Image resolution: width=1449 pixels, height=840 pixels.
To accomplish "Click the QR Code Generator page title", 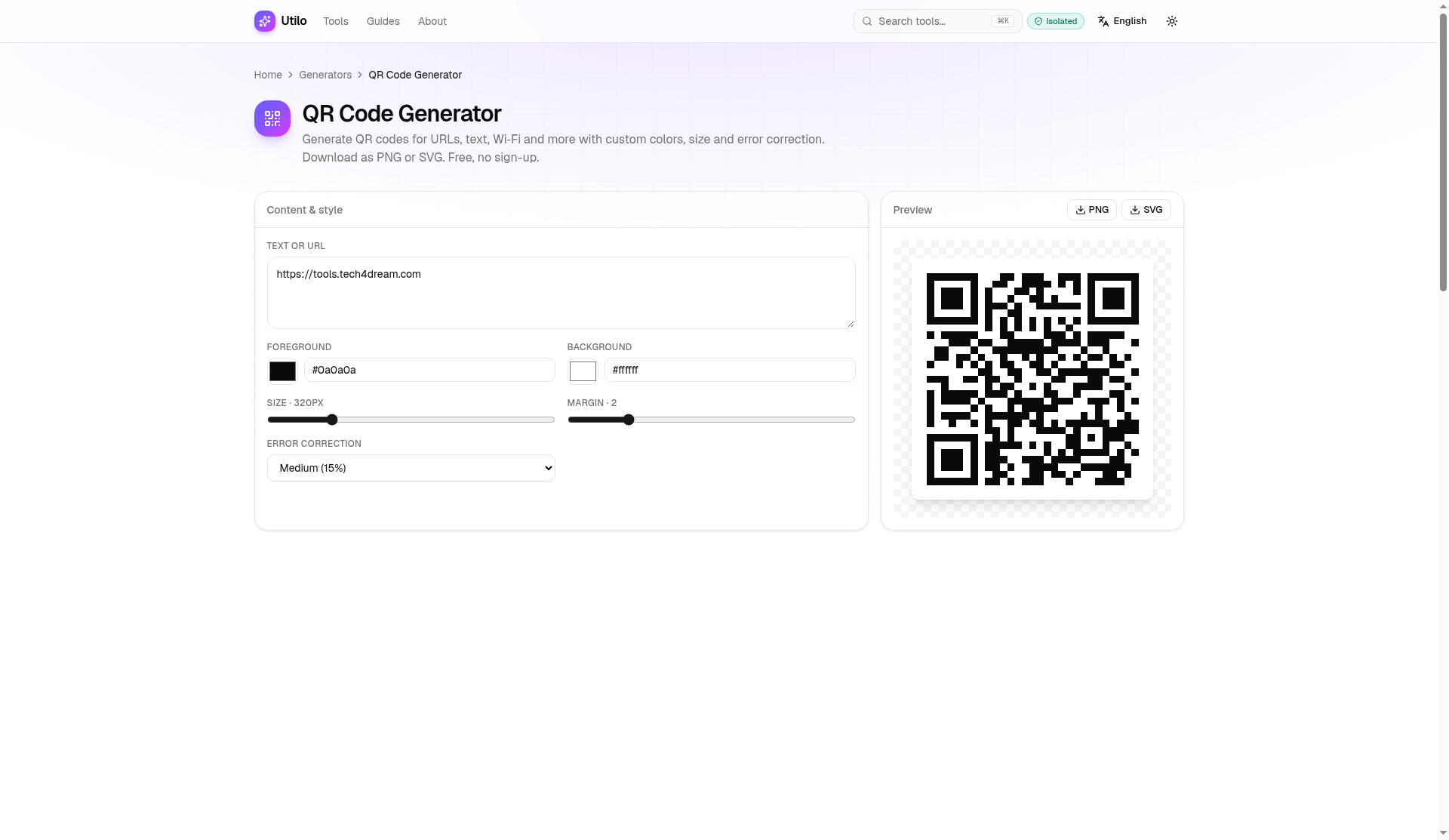I will (x=401, y=113).
